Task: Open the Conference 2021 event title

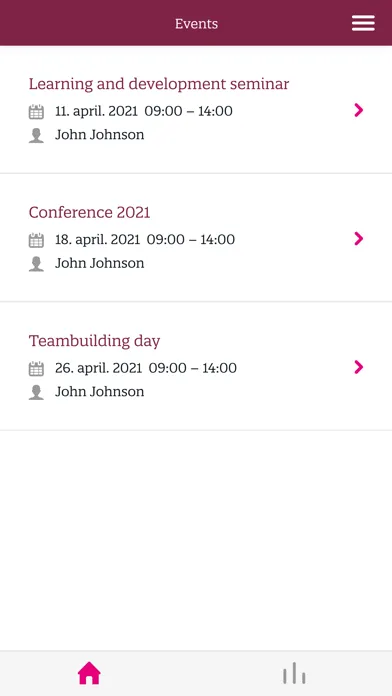Action: coord(90,212)
